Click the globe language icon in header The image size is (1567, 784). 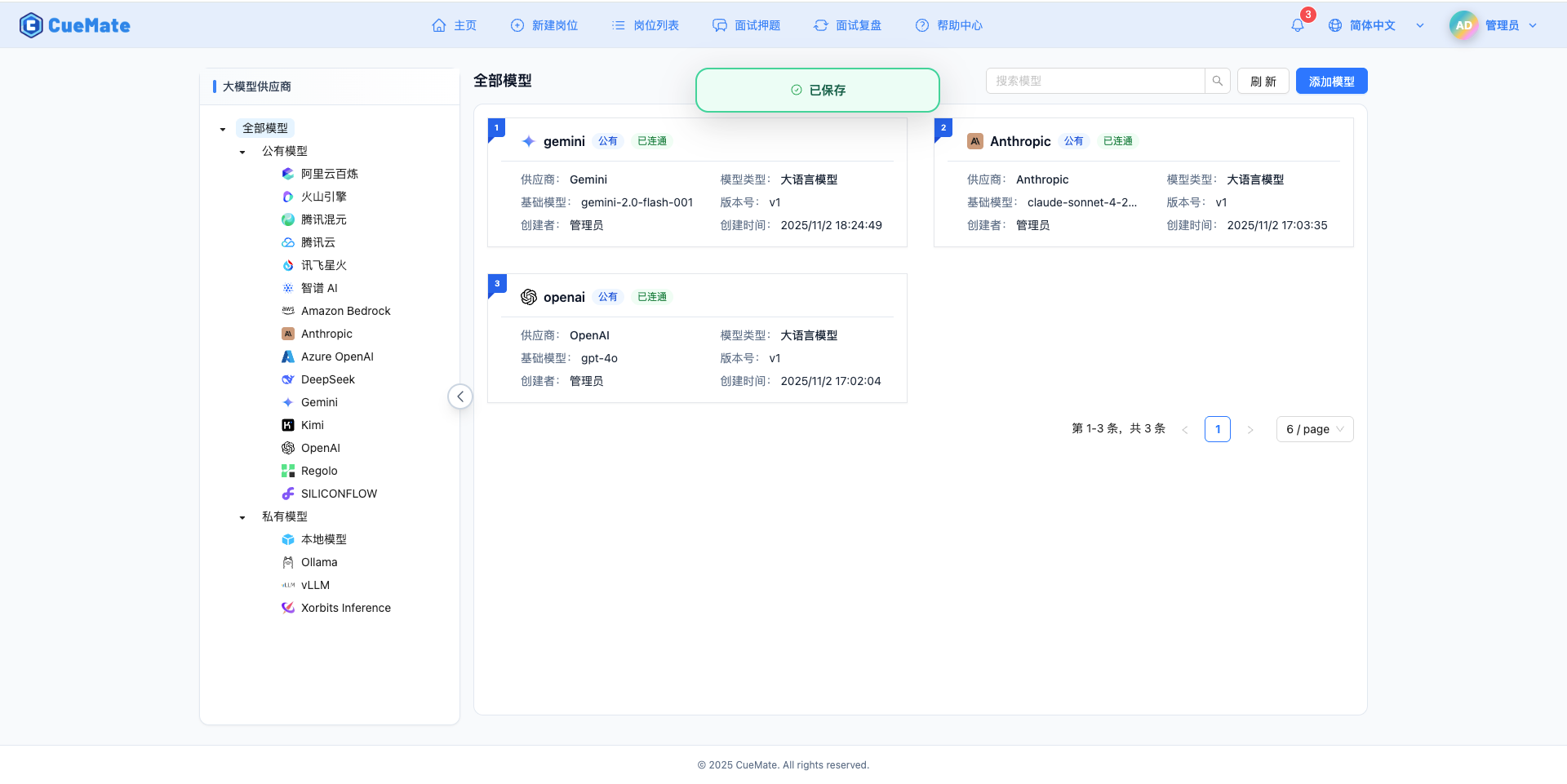pos(1335,25)
